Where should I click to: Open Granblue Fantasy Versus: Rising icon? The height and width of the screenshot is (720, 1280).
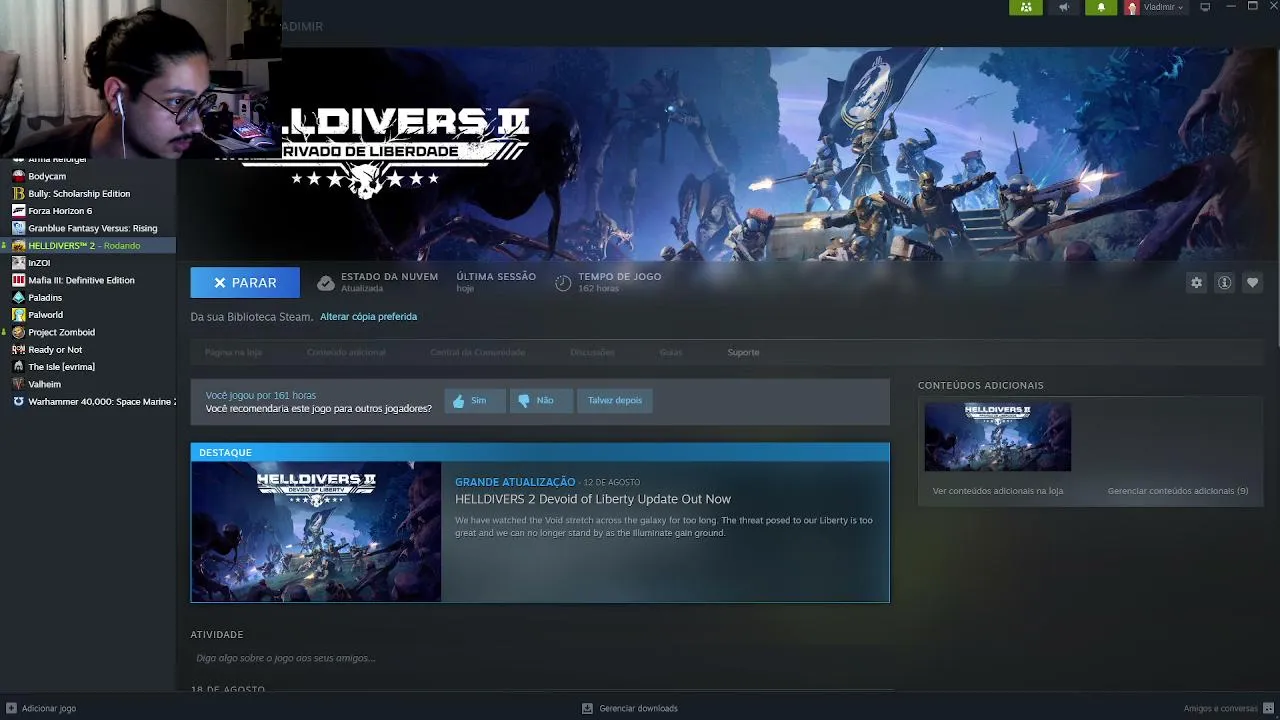pos(18,228)
